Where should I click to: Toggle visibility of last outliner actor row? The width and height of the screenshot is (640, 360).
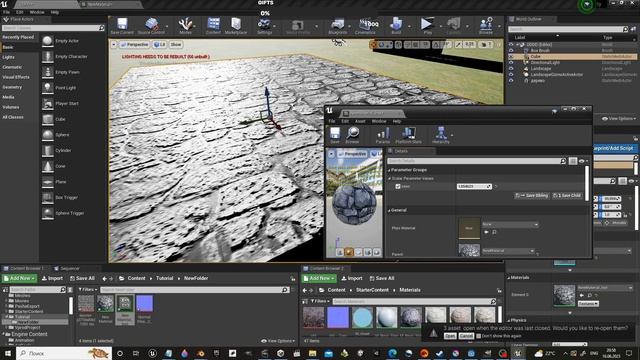coord(511,81)
